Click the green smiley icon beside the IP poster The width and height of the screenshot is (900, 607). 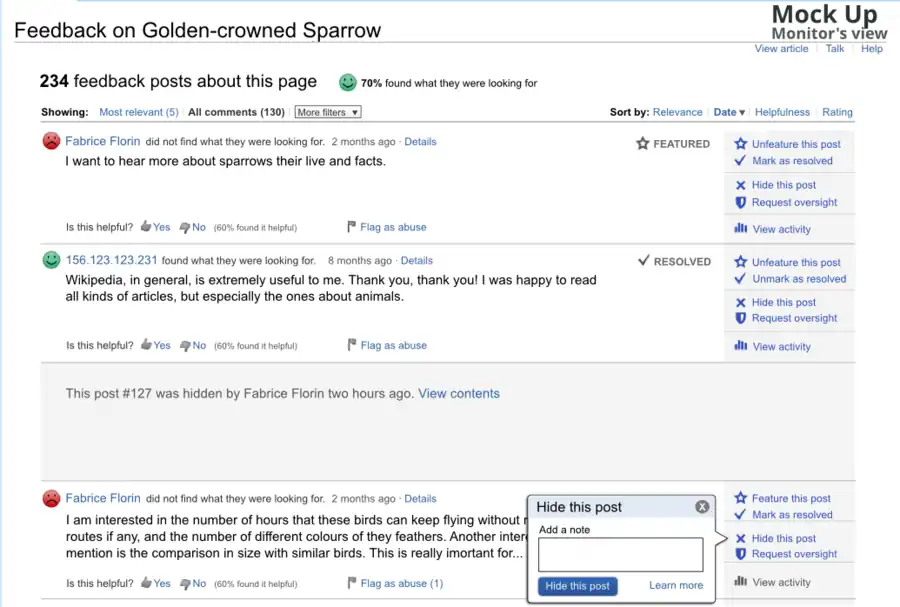51,259
